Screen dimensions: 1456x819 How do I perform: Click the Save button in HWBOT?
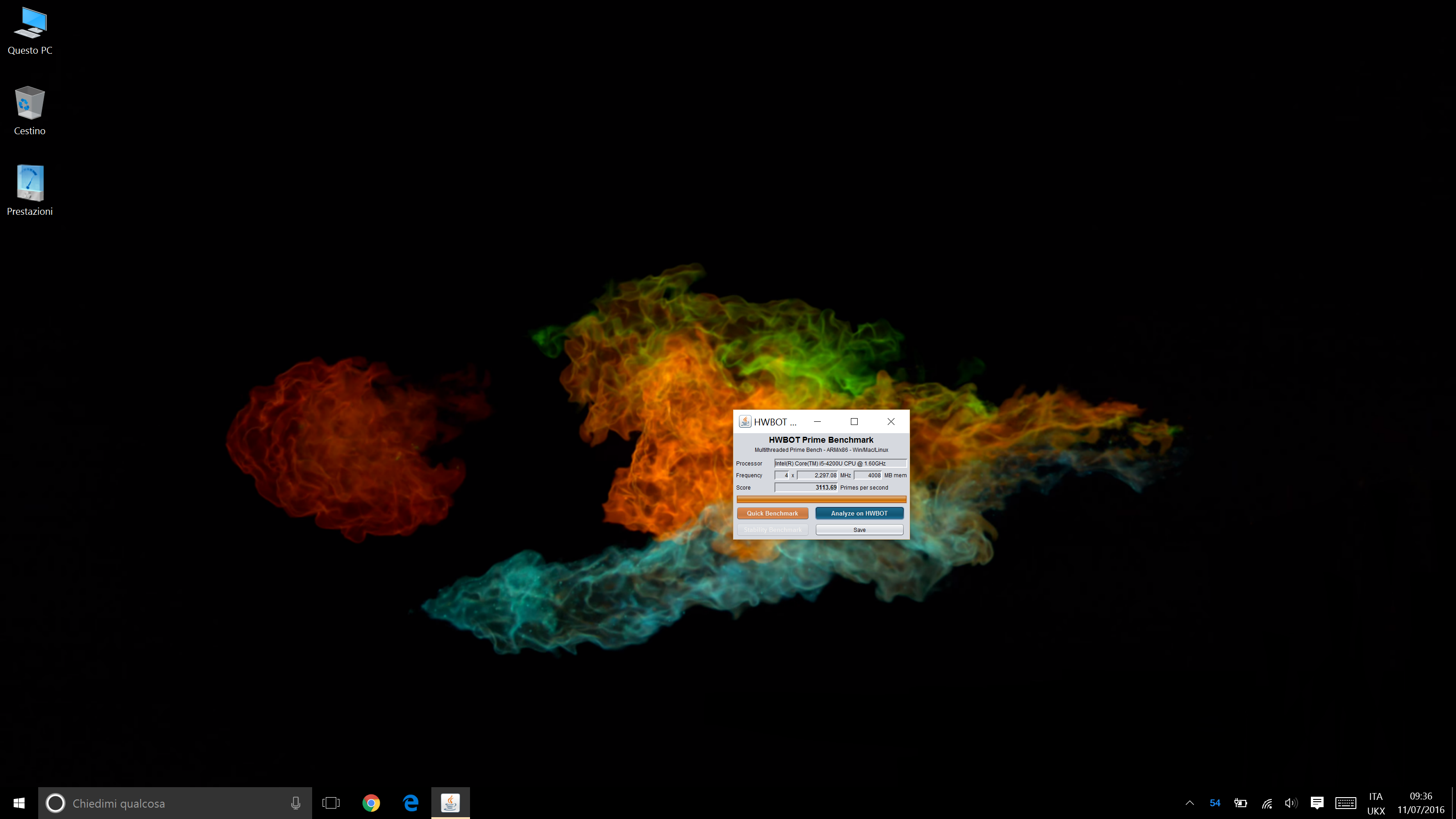pyautogui.click(x=859, y=530)
